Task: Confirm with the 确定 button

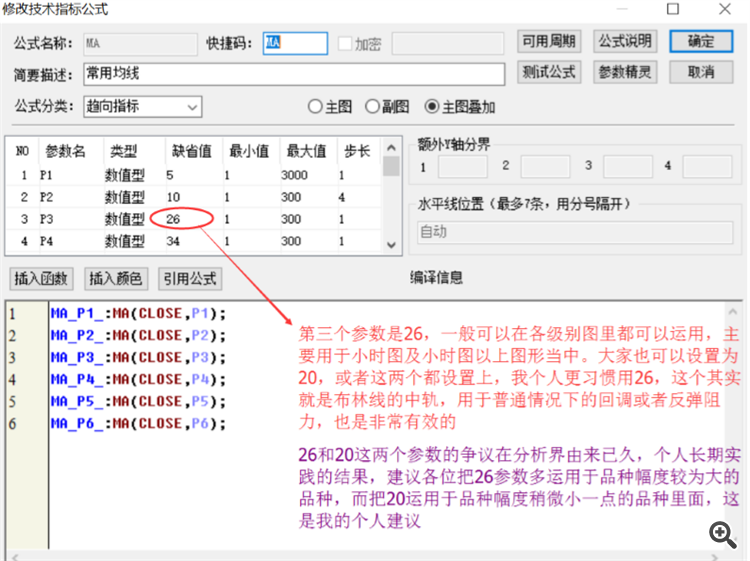Action: coord(701,41)
